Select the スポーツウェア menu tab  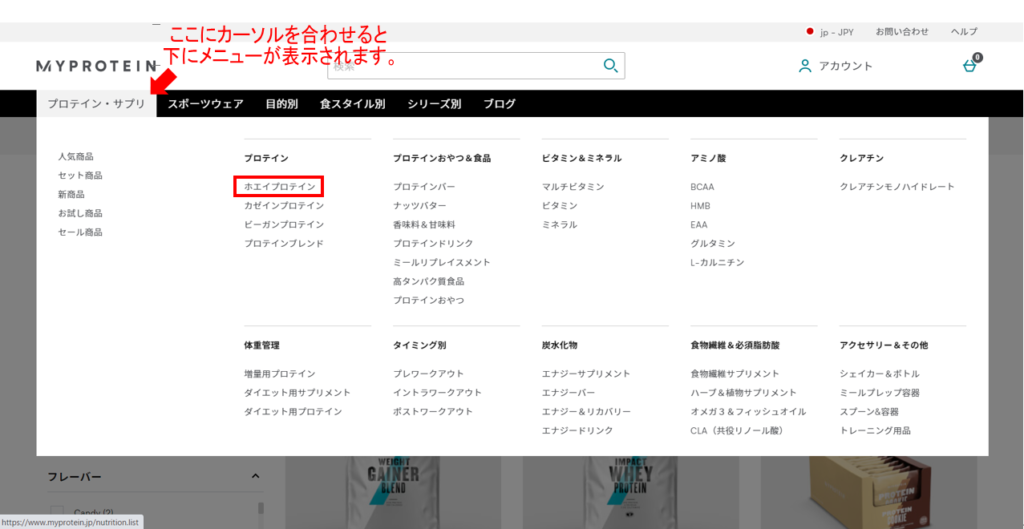tap(206, 103)
